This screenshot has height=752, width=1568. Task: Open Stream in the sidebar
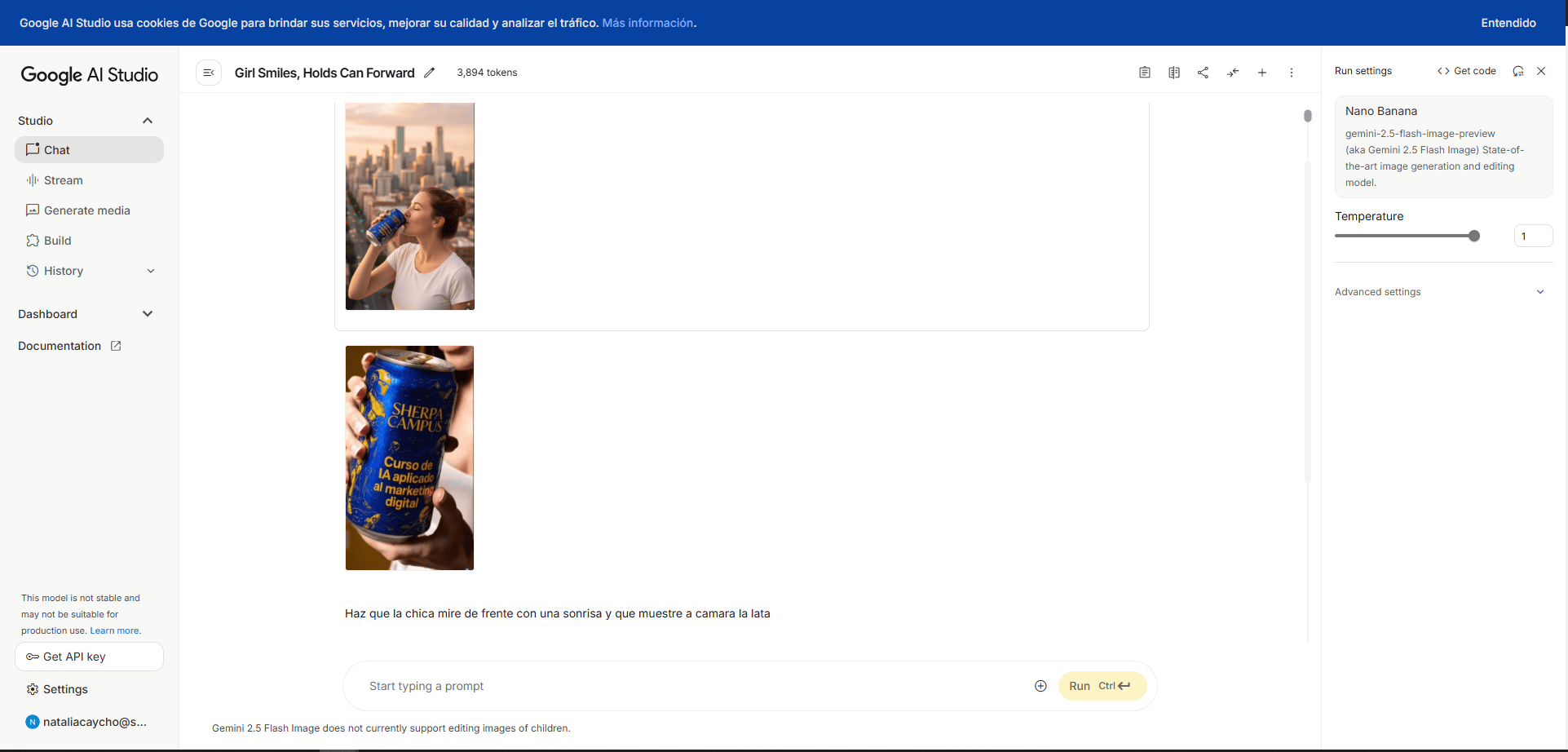[63, 180]
